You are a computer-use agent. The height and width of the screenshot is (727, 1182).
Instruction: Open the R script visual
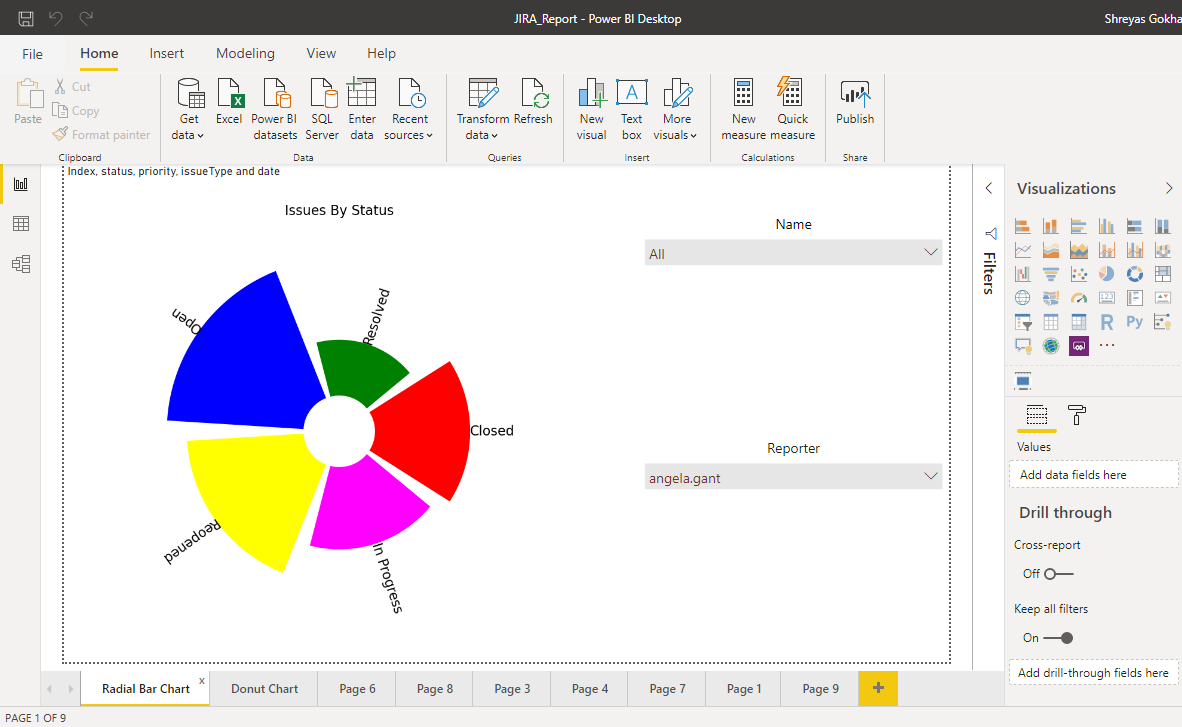pos(1108,322)
